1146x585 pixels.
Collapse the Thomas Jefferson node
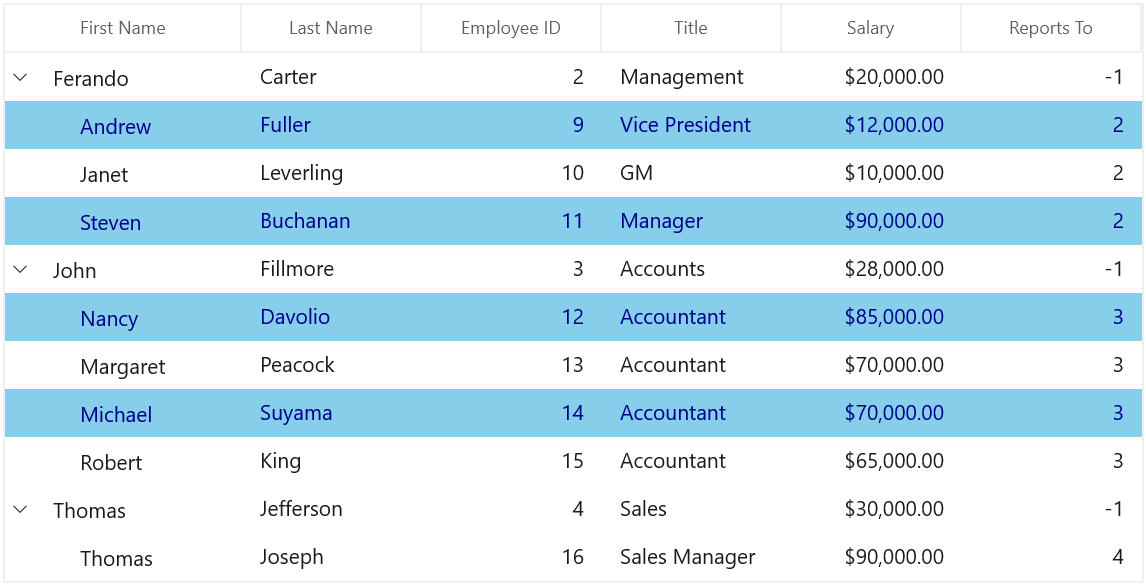pos(20,509)
